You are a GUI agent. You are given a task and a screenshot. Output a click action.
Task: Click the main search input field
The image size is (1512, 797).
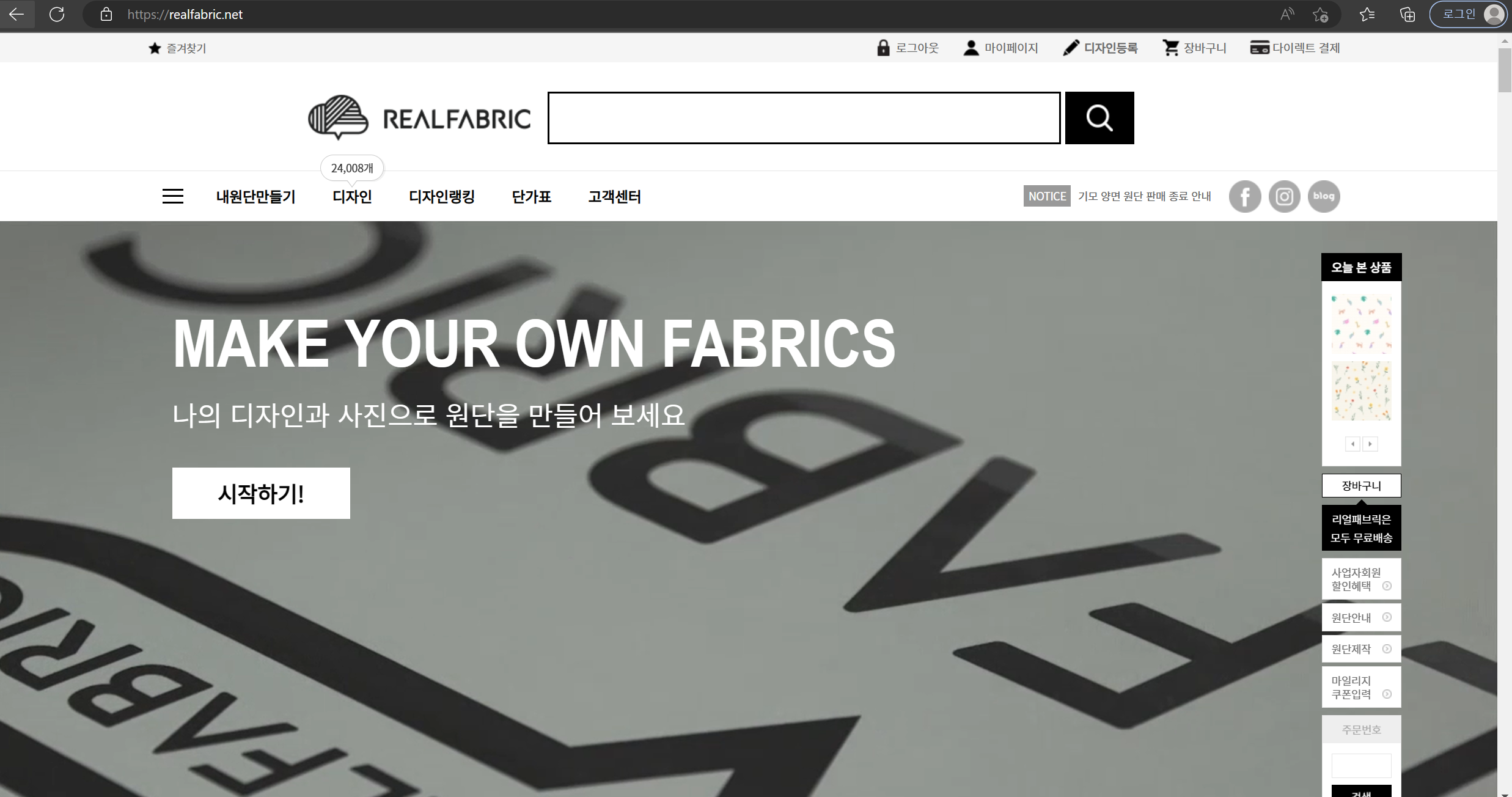pyautogui.click(x=804, y=118)
